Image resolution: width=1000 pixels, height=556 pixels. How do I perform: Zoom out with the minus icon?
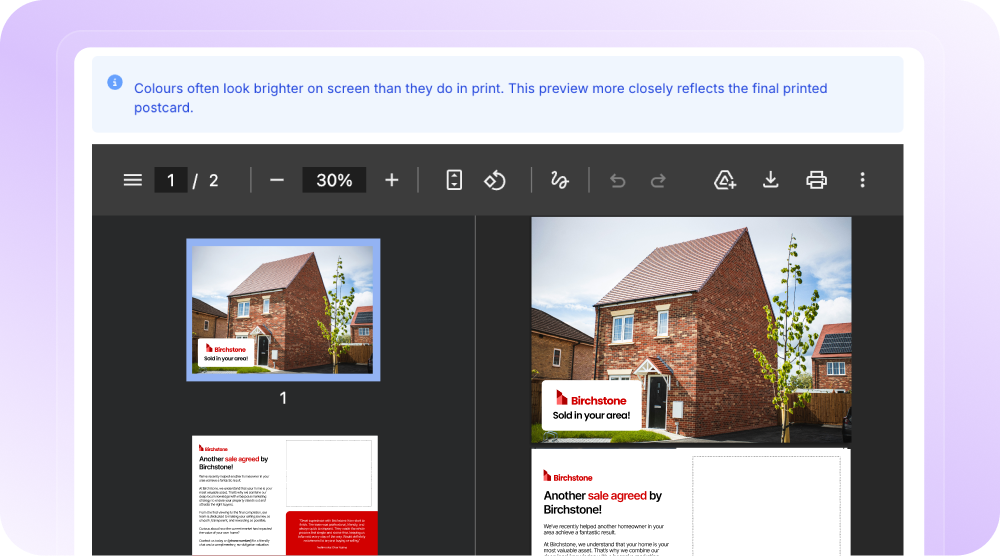[x=276, y=180]
